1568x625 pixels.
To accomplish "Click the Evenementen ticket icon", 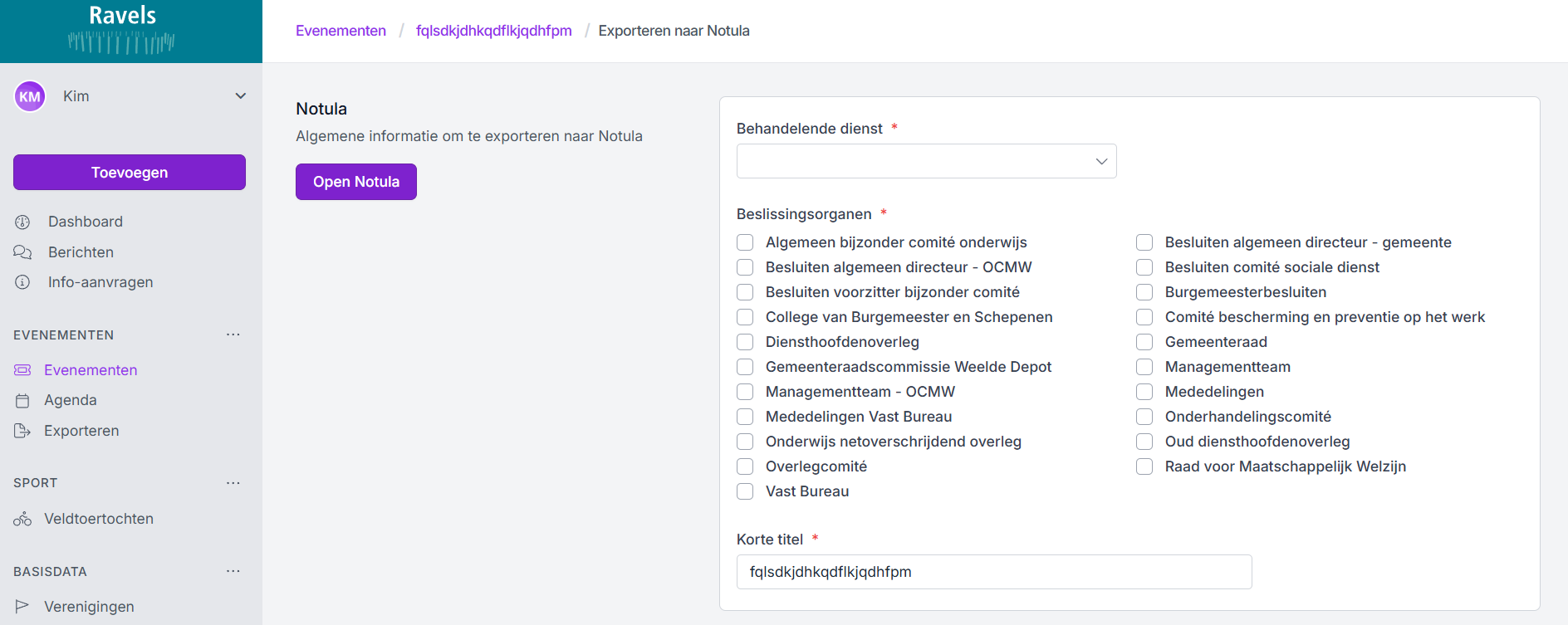I will tap(22, 370).
